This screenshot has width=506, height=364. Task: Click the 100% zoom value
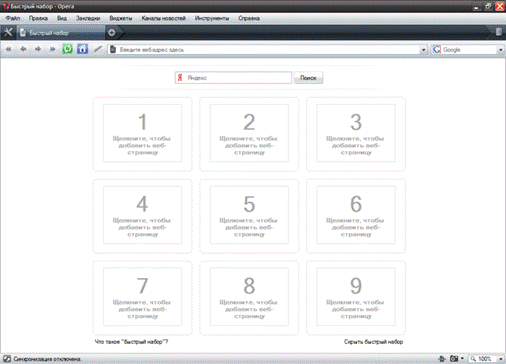[485, 359]
